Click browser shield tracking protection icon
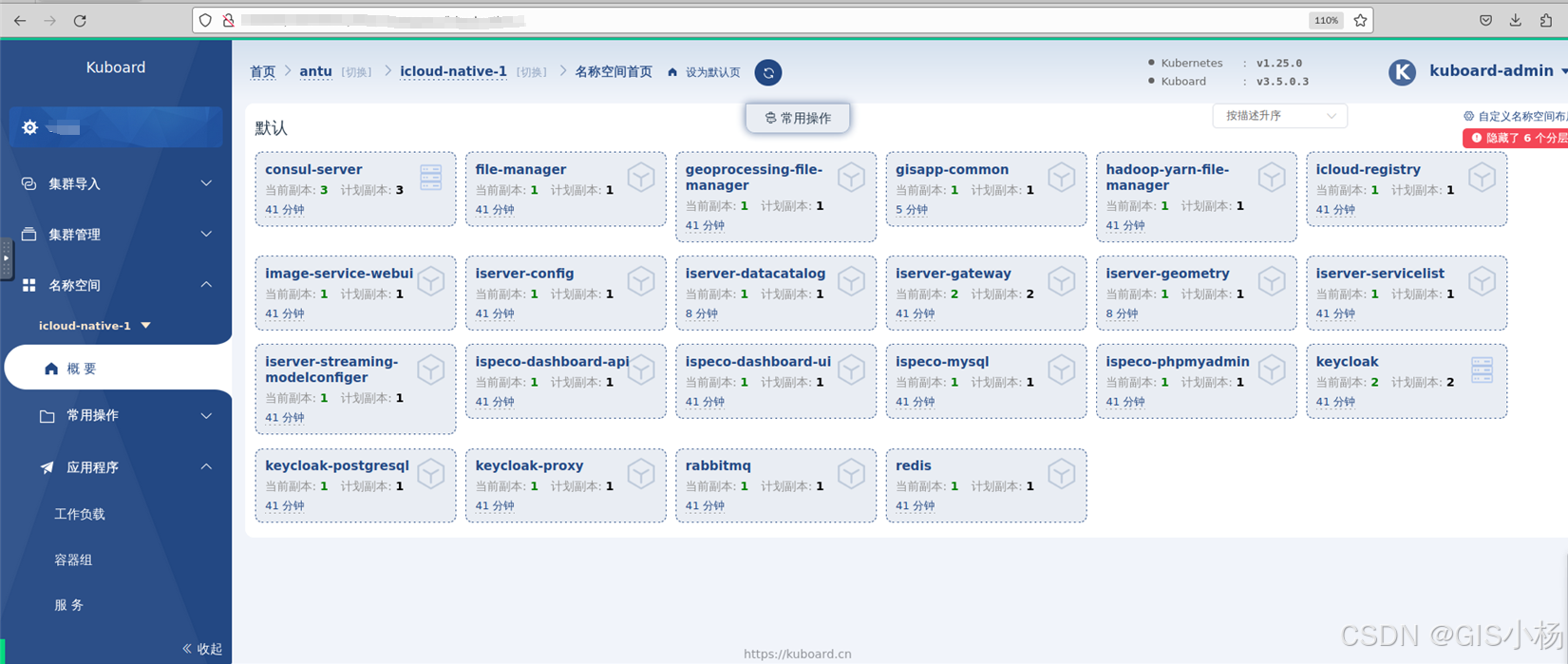The height and width of the screenshot is (664, 1568). pos(205,20)
